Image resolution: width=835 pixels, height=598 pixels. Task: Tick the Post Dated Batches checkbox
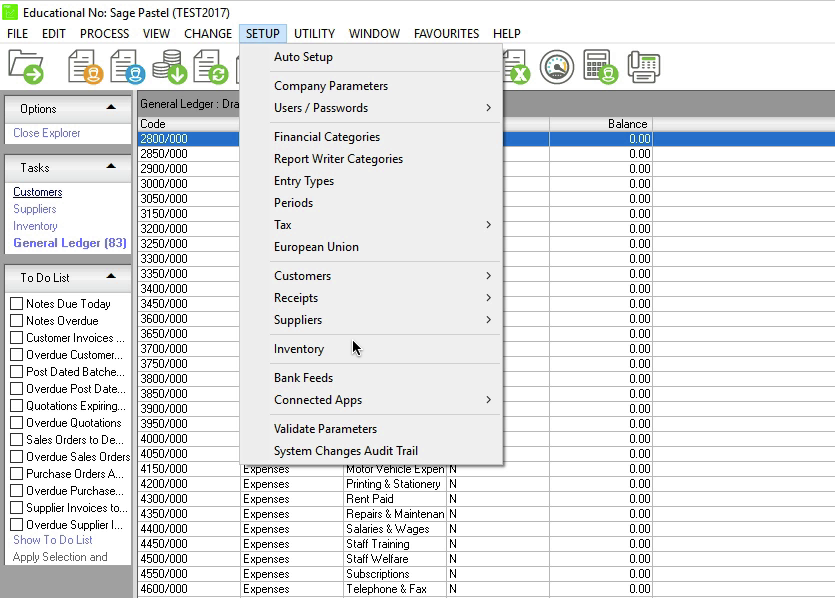pyautogui.click(x=16, y=372)
